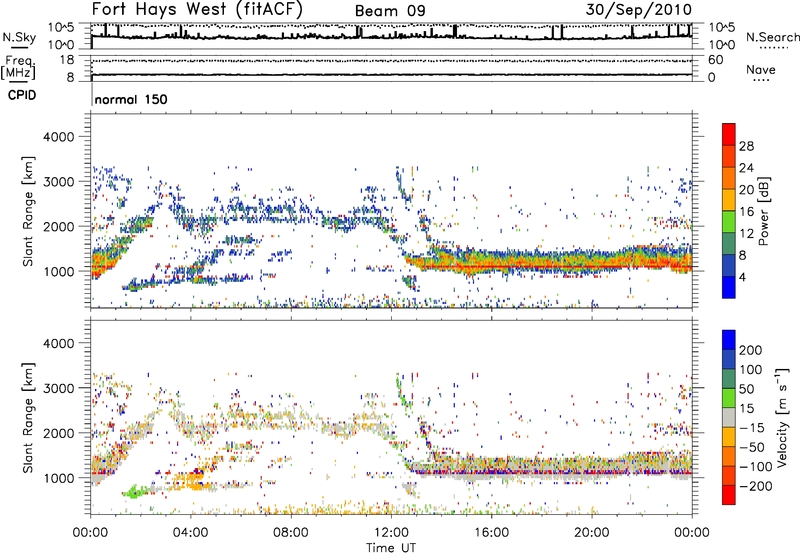800x554 pixels.
Task: Pick the red bottom segment of velocity colorbar
Action: click(729, 495)
